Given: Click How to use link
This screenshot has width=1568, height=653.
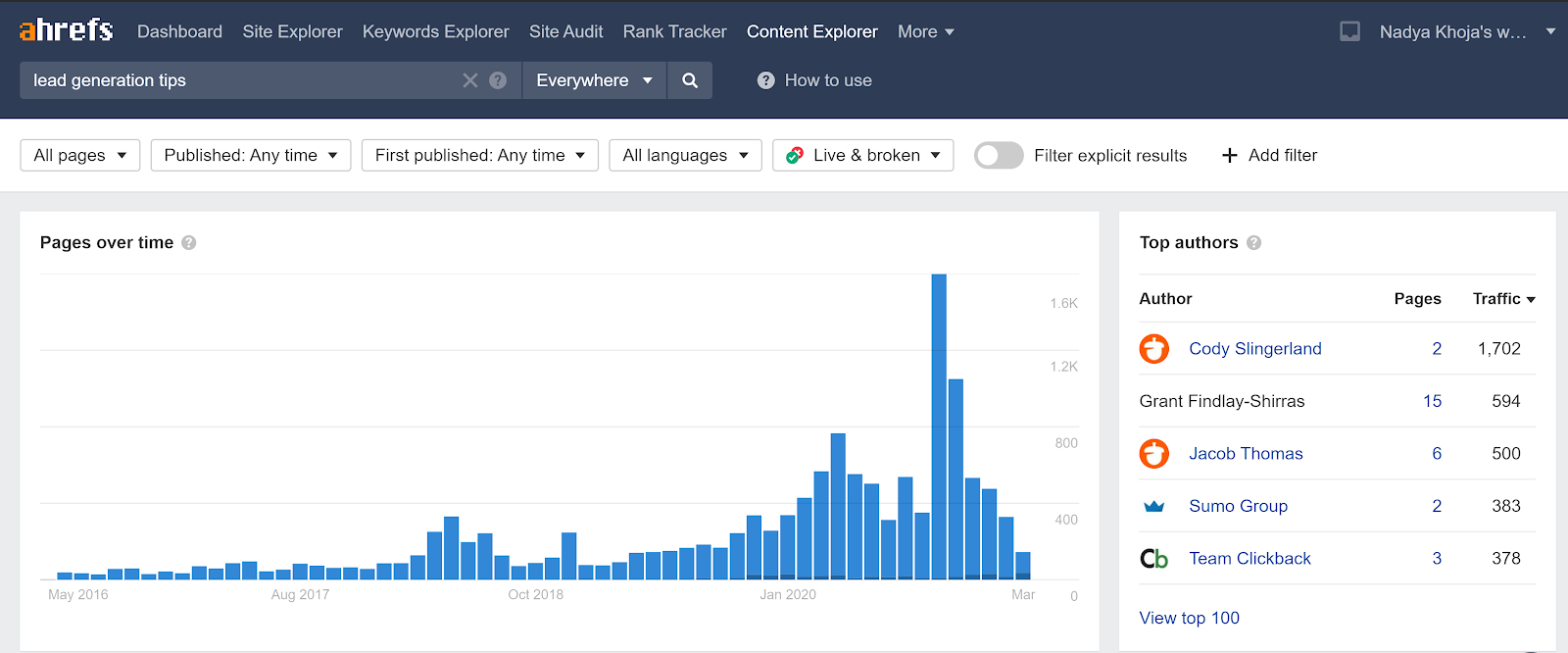Looking at the screenshot, I should pyautogui.click(x=828, y=80).
